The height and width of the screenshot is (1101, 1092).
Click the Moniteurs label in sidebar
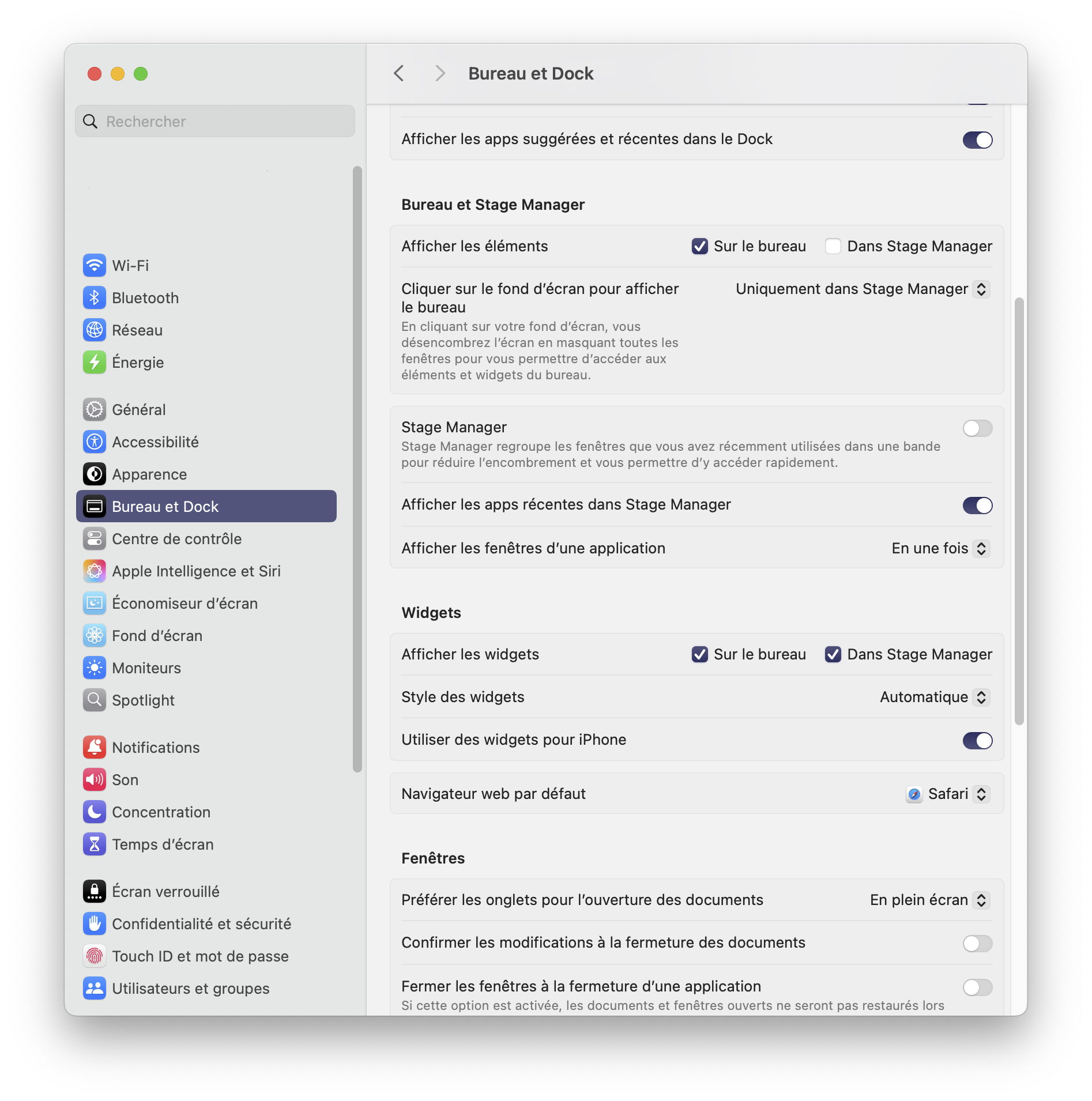(x=146, y=668)
